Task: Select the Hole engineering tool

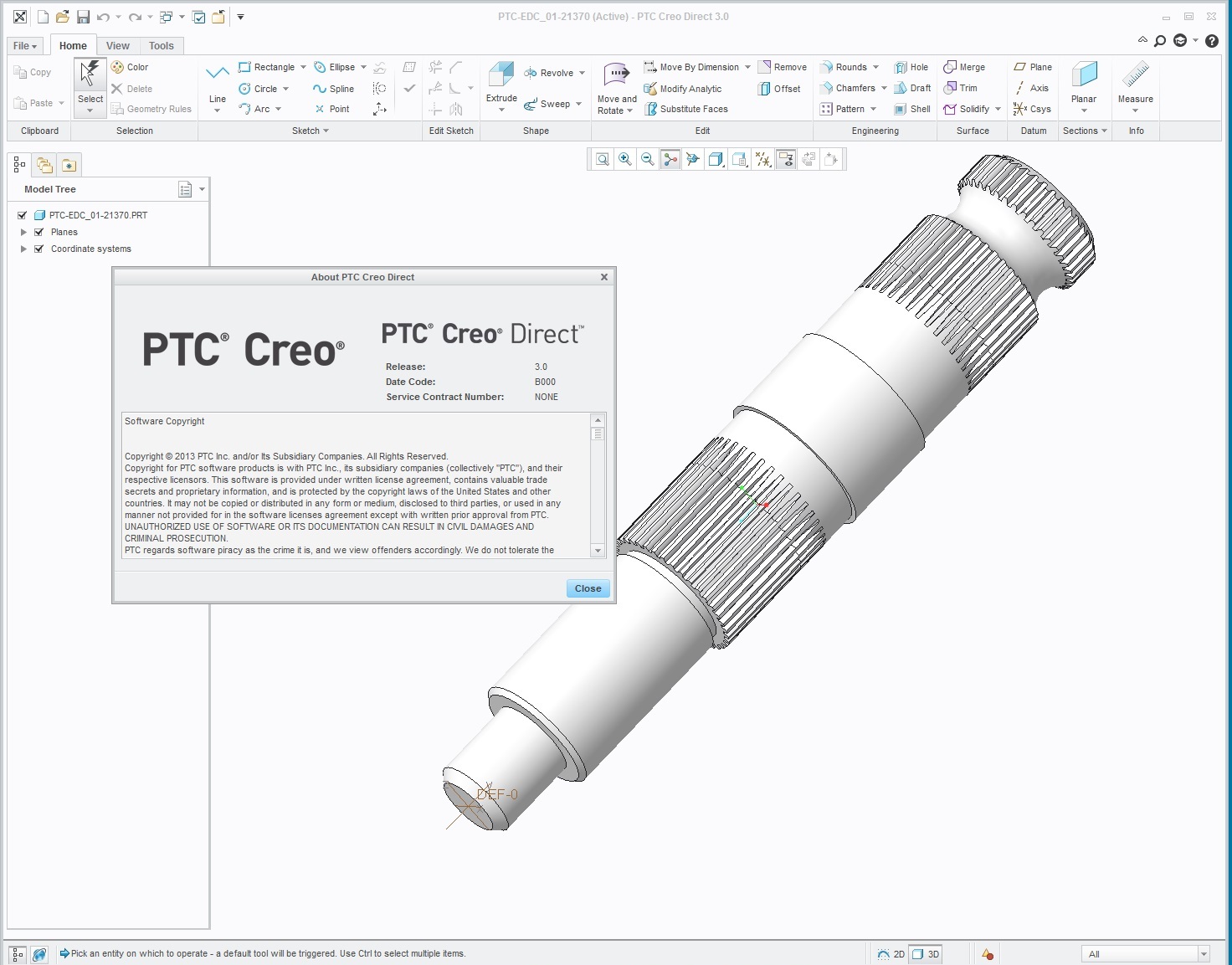Action: [x=911, y=67]
